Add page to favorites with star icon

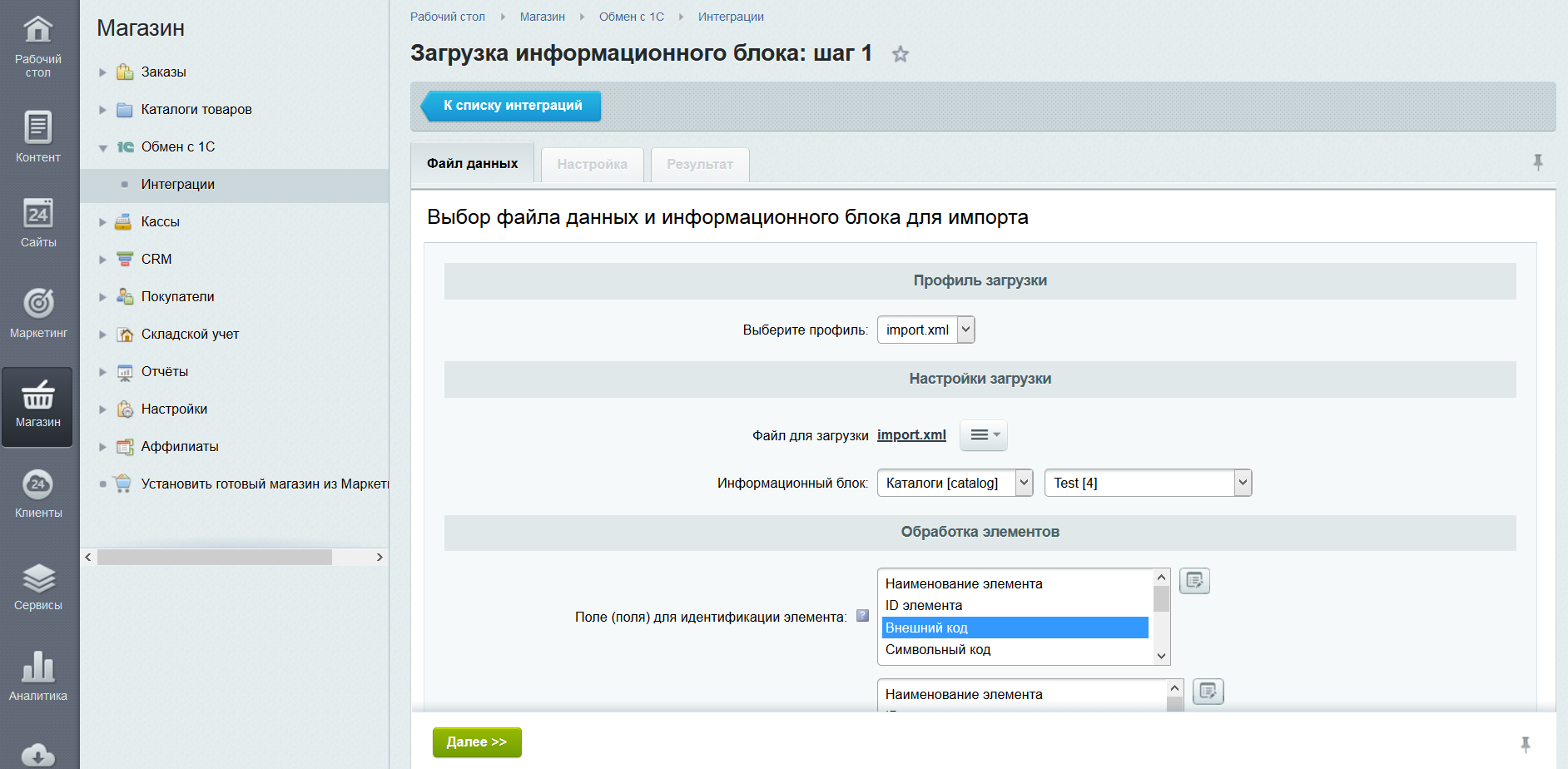pos(900,55)
